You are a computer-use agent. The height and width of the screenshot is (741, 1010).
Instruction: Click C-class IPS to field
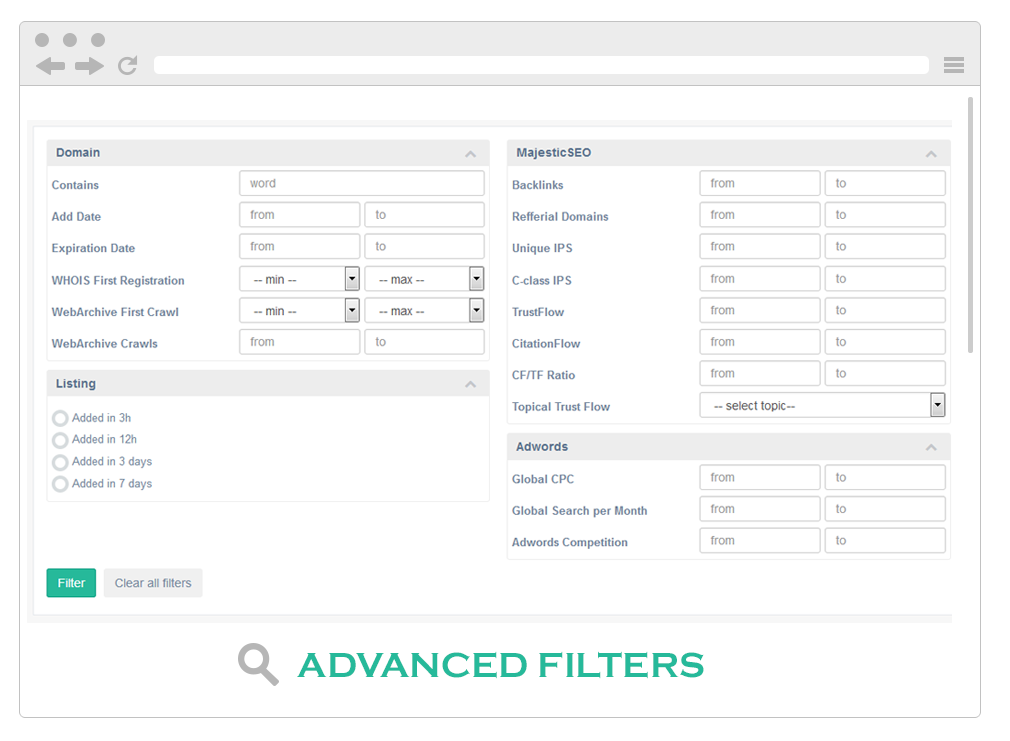pyautogui.click(x=885, y=278)
